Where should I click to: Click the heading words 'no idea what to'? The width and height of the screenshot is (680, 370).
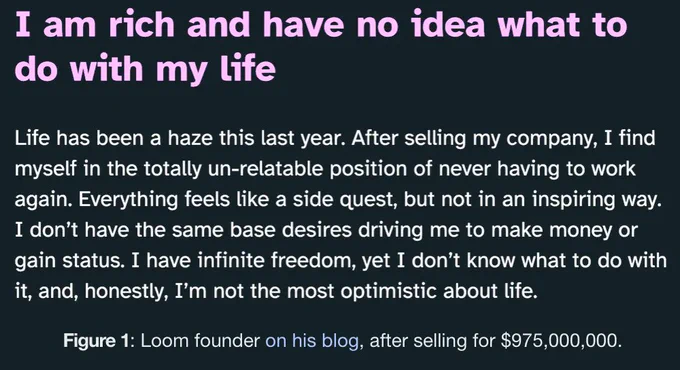(x=492, y=24)
